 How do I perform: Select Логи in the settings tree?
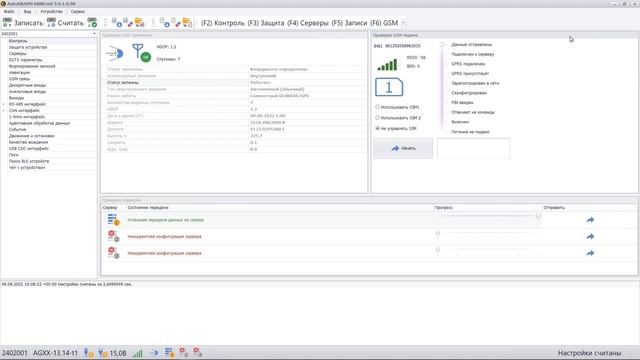[x=13, y=155]
